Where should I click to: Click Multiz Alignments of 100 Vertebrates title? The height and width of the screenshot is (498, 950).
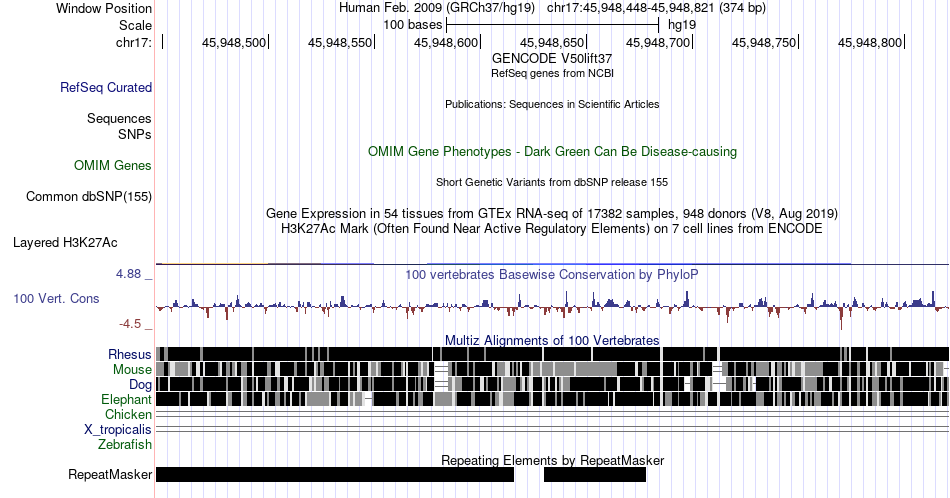[x=552, y=340]
